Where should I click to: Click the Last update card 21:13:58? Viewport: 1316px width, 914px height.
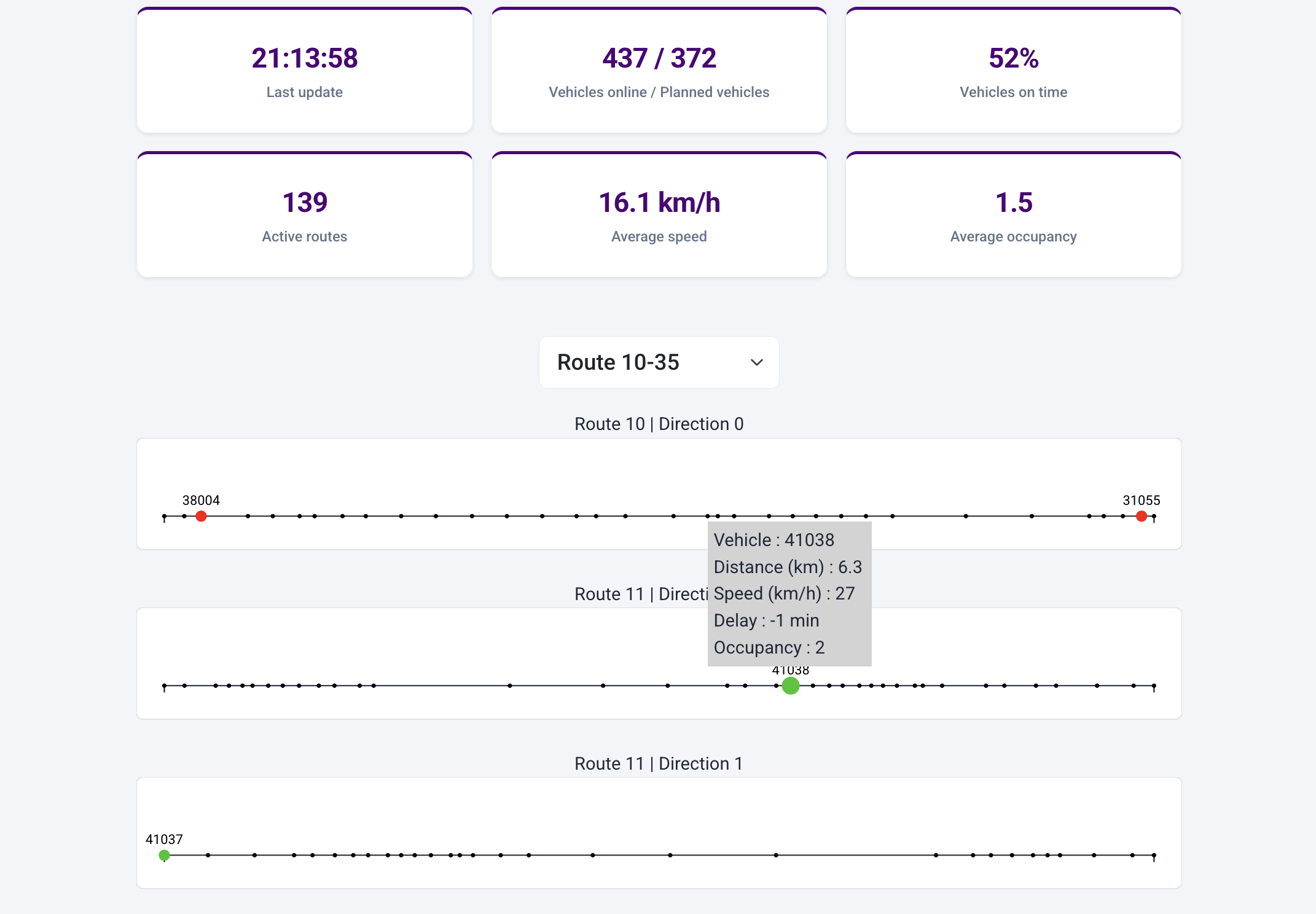click(x=305, y=71)
